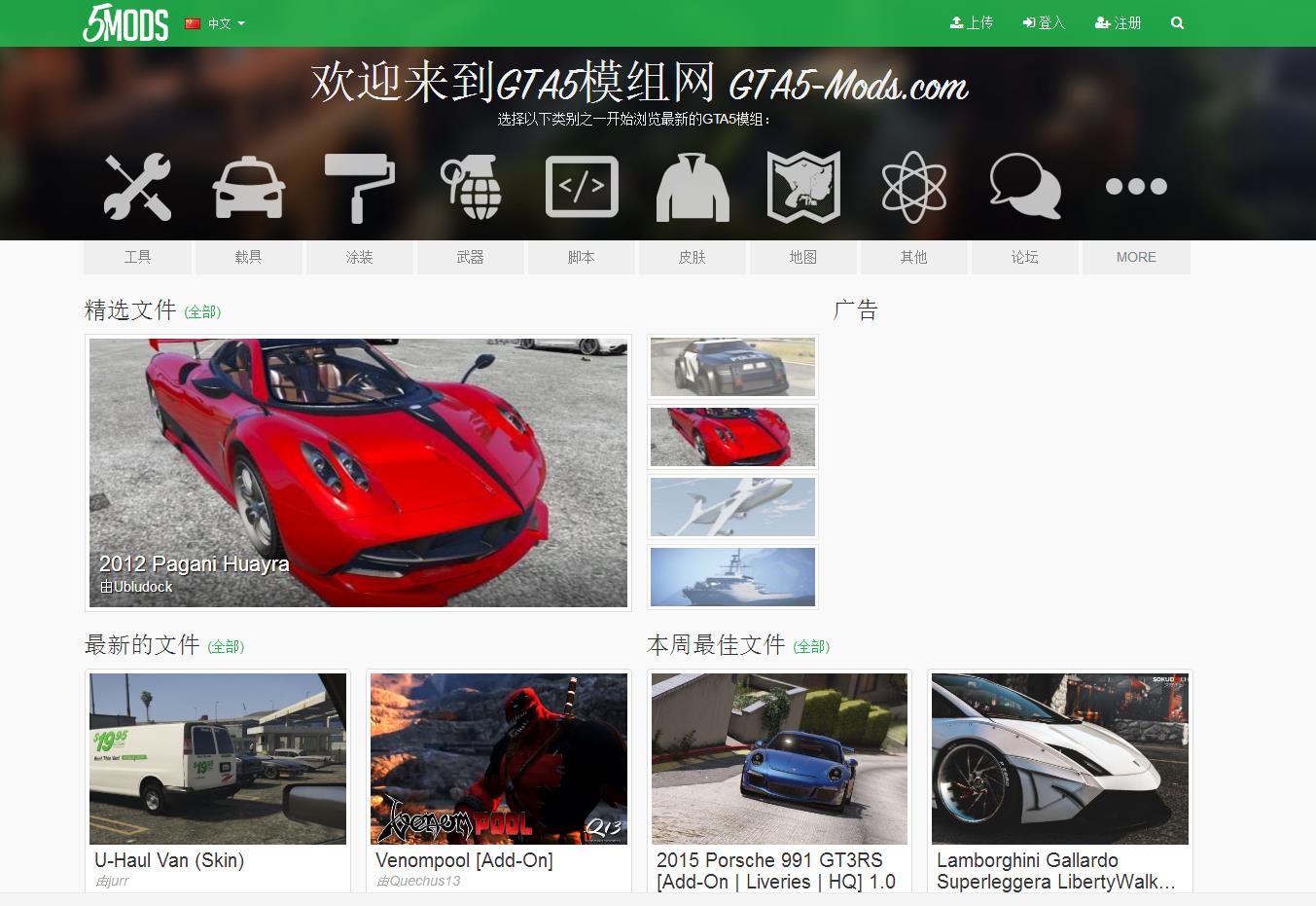Open the 其他 category tab
This screenshot has height=906, width=1316.
(913, 257)
